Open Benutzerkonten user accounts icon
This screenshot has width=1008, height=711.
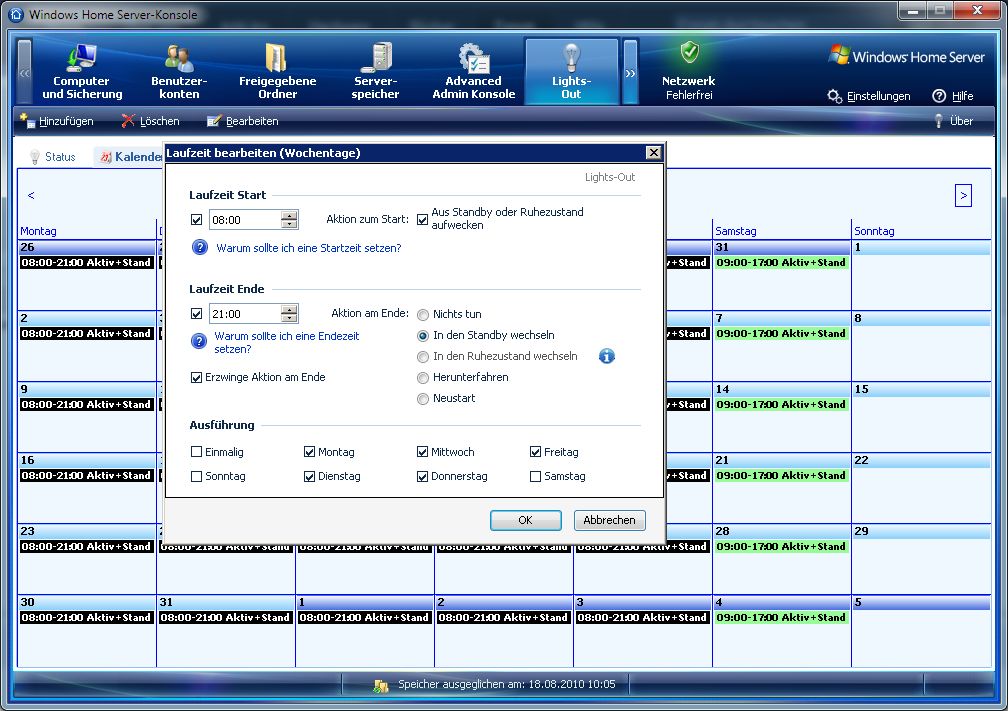[179, 72]
